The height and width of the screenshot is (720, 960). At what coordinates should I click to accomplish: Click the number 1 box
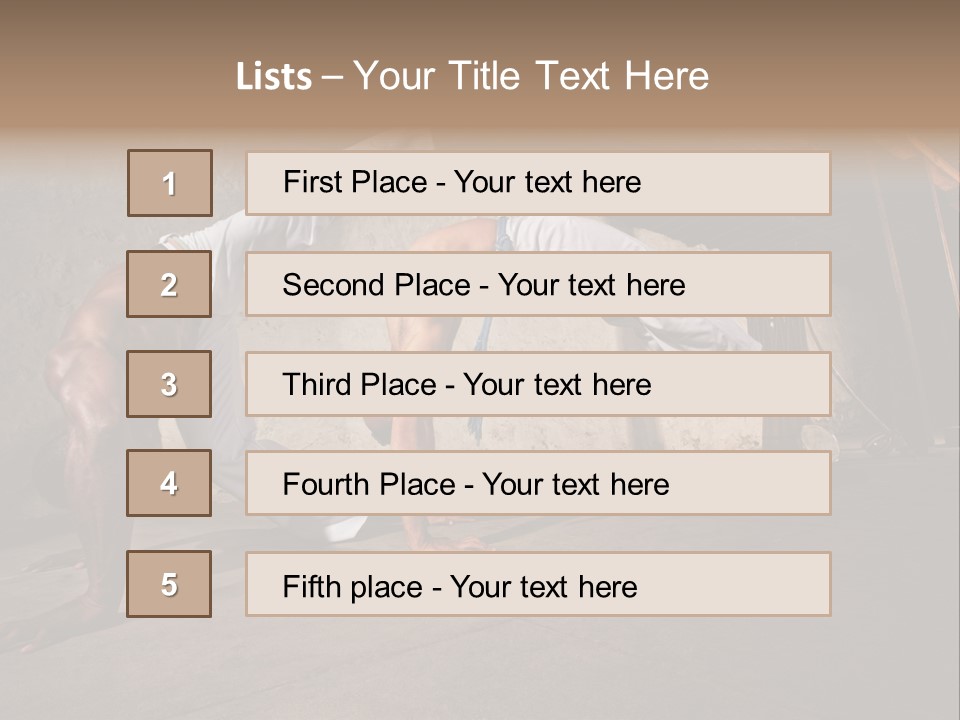(170, 183)
